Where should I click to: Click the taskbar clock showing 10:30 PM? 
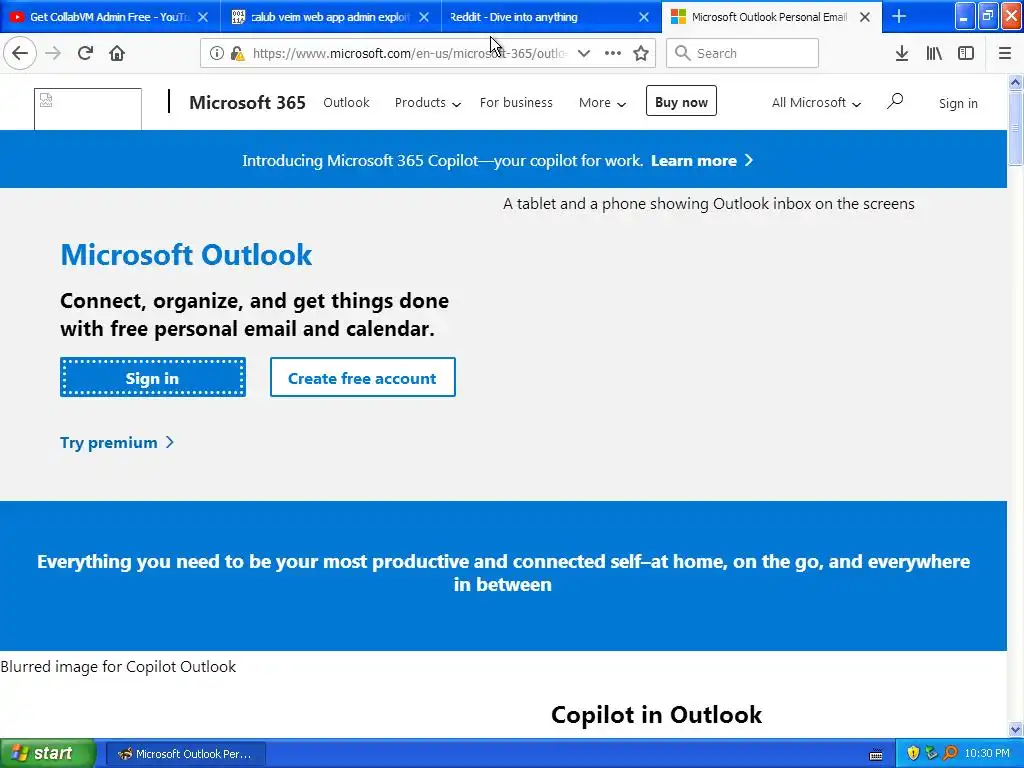(x=987, y=754)
